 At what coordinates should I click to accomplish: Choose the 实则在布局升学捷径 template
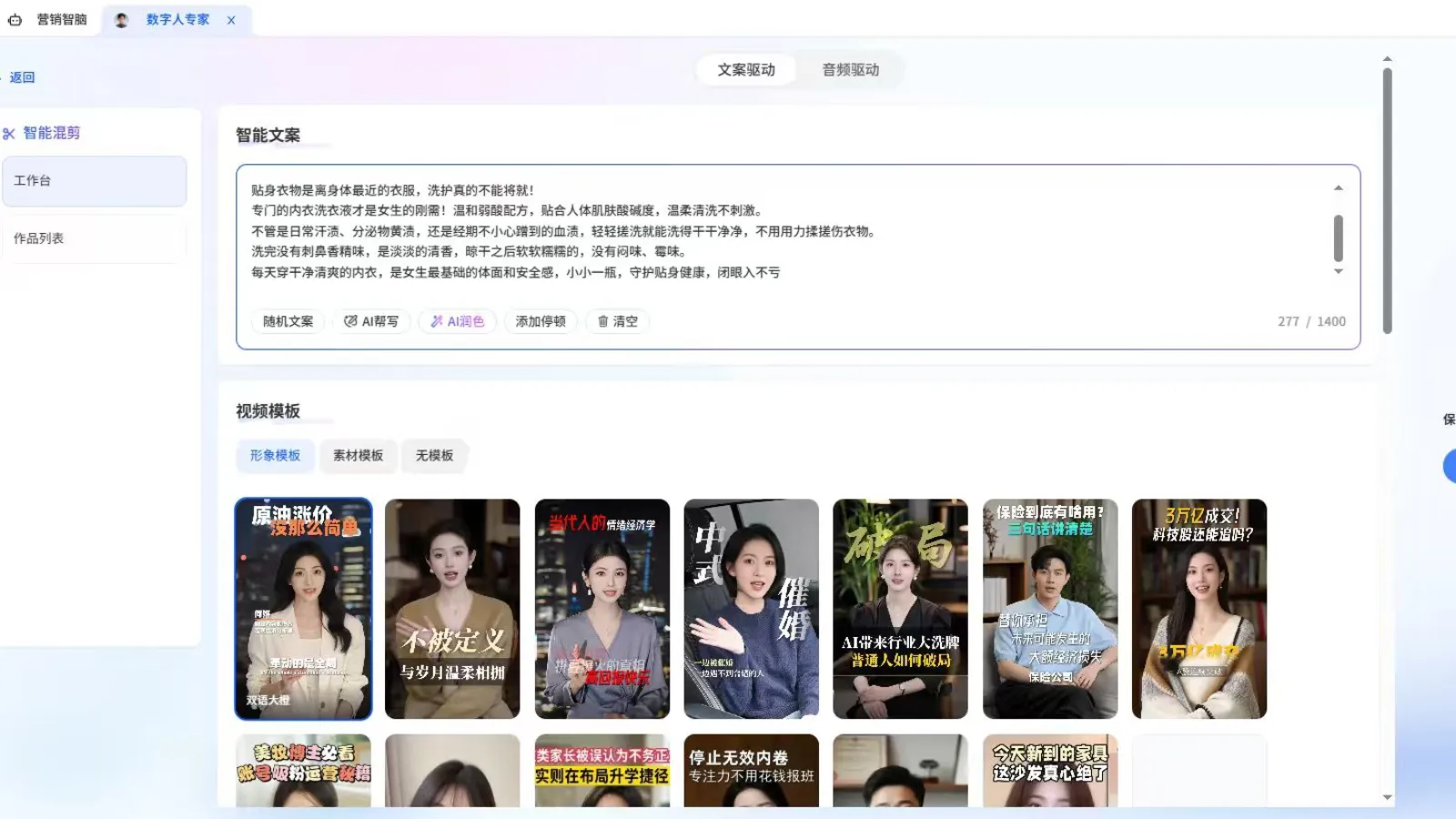602,771
